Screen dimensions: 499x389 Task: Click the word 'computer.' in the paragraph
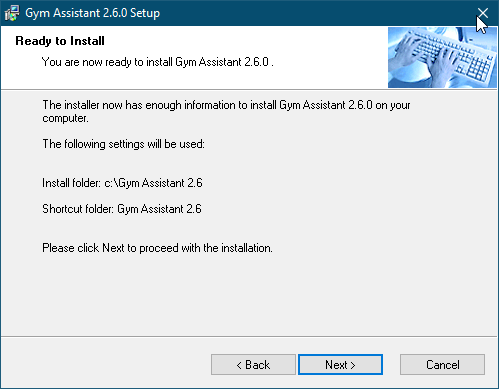65,118
